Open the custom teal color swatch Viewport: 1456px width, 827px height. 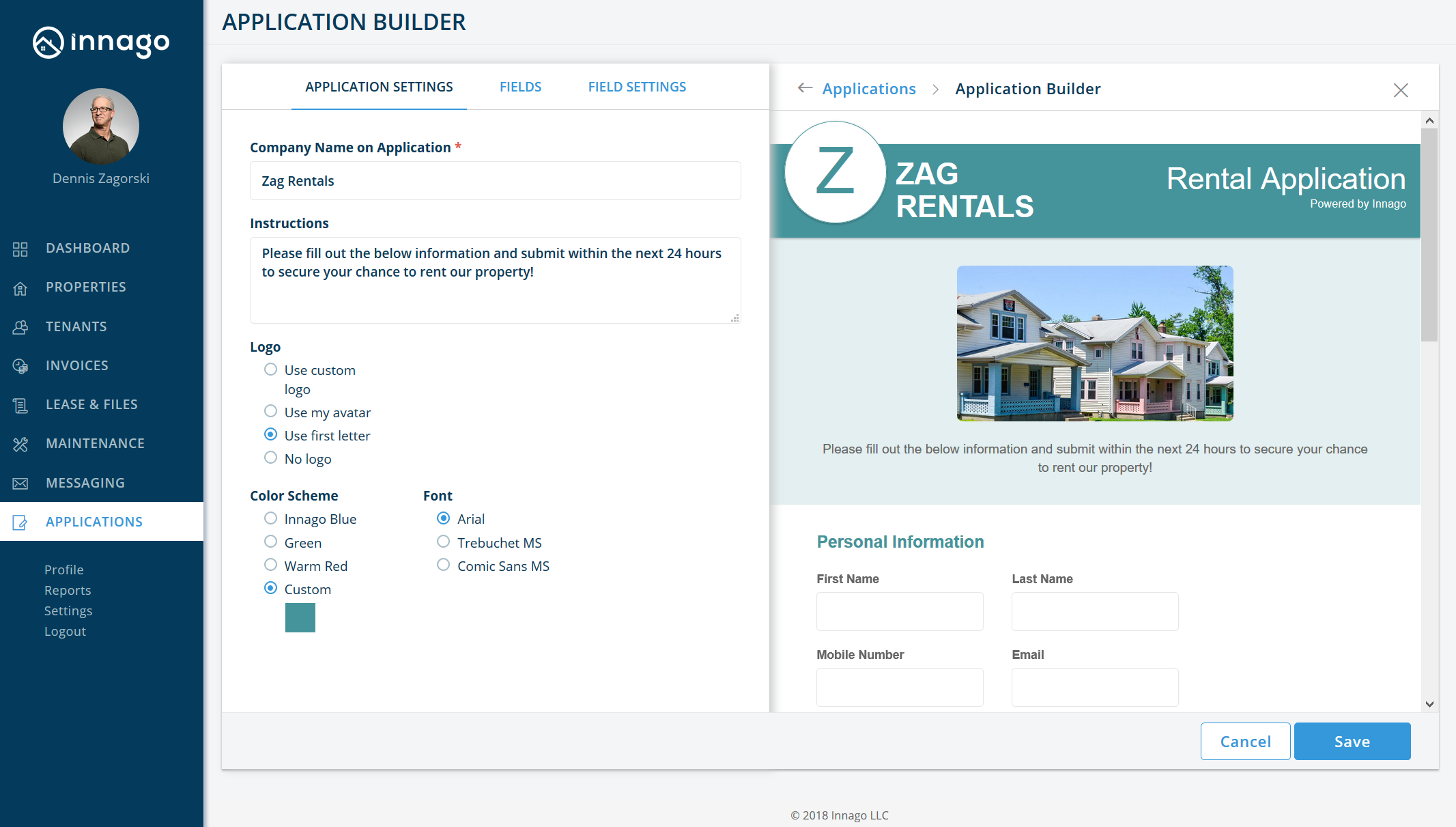(x=300, y=617)
